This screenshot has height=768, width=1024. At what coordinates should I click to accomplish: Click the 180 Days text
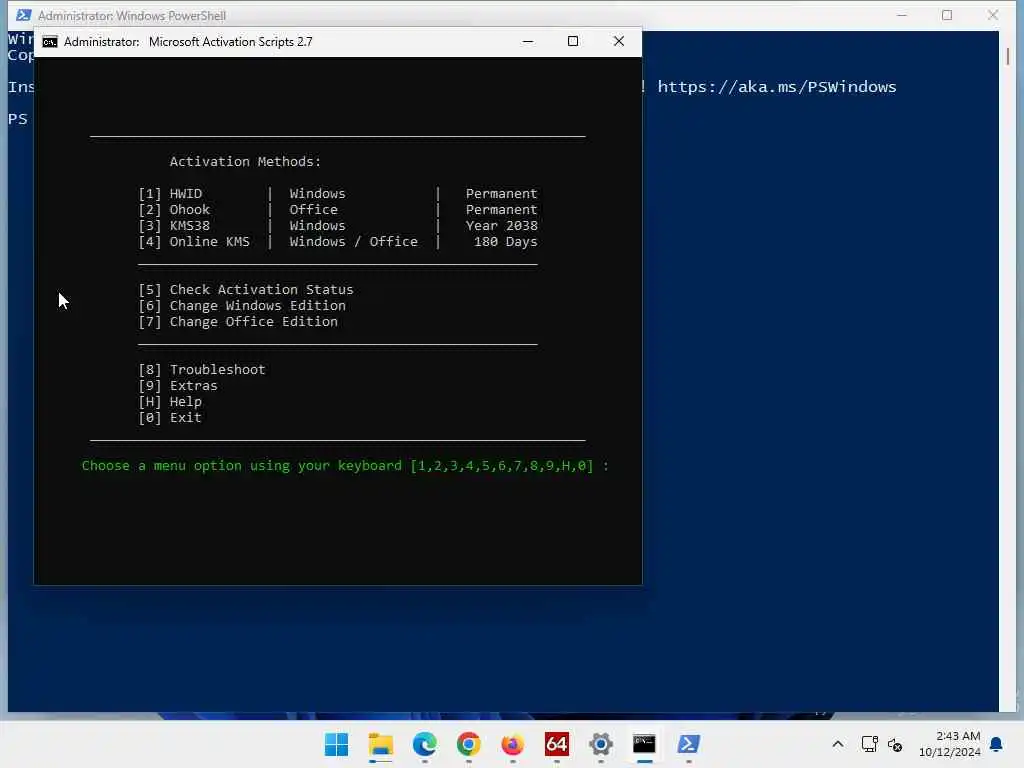click(x=505, y=242)
